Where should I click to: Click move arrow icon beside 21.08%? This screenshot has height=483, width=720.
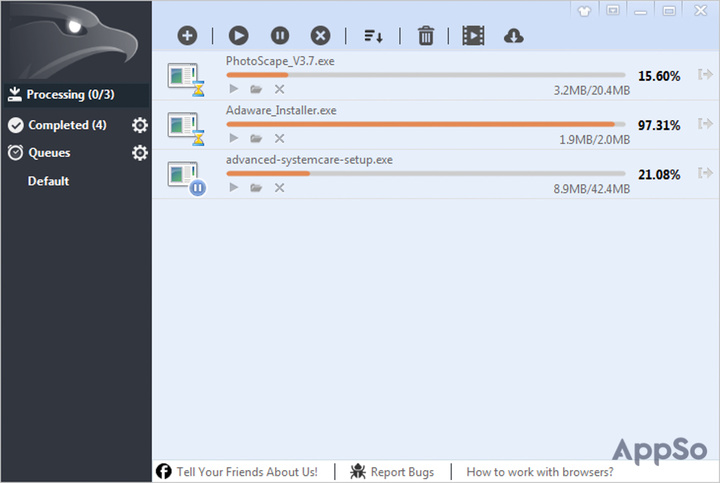tap(705, 173)
